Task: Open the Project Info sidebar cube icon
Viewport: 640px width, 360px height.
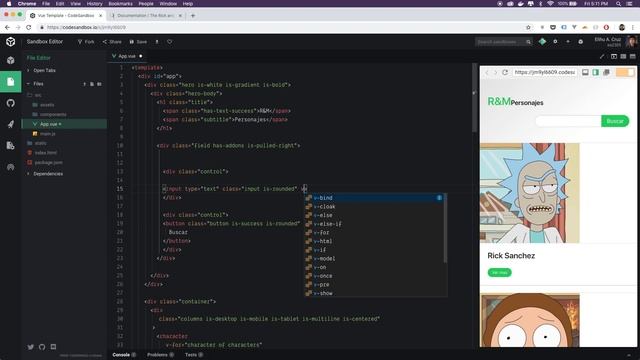Action: (11, 60)
